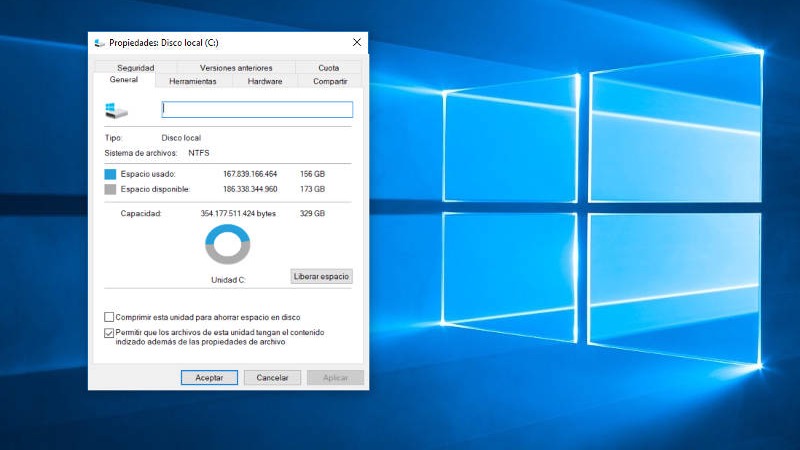Click the drive name input field
This screenshot has width=800, height=450.
tap(257, 109)
